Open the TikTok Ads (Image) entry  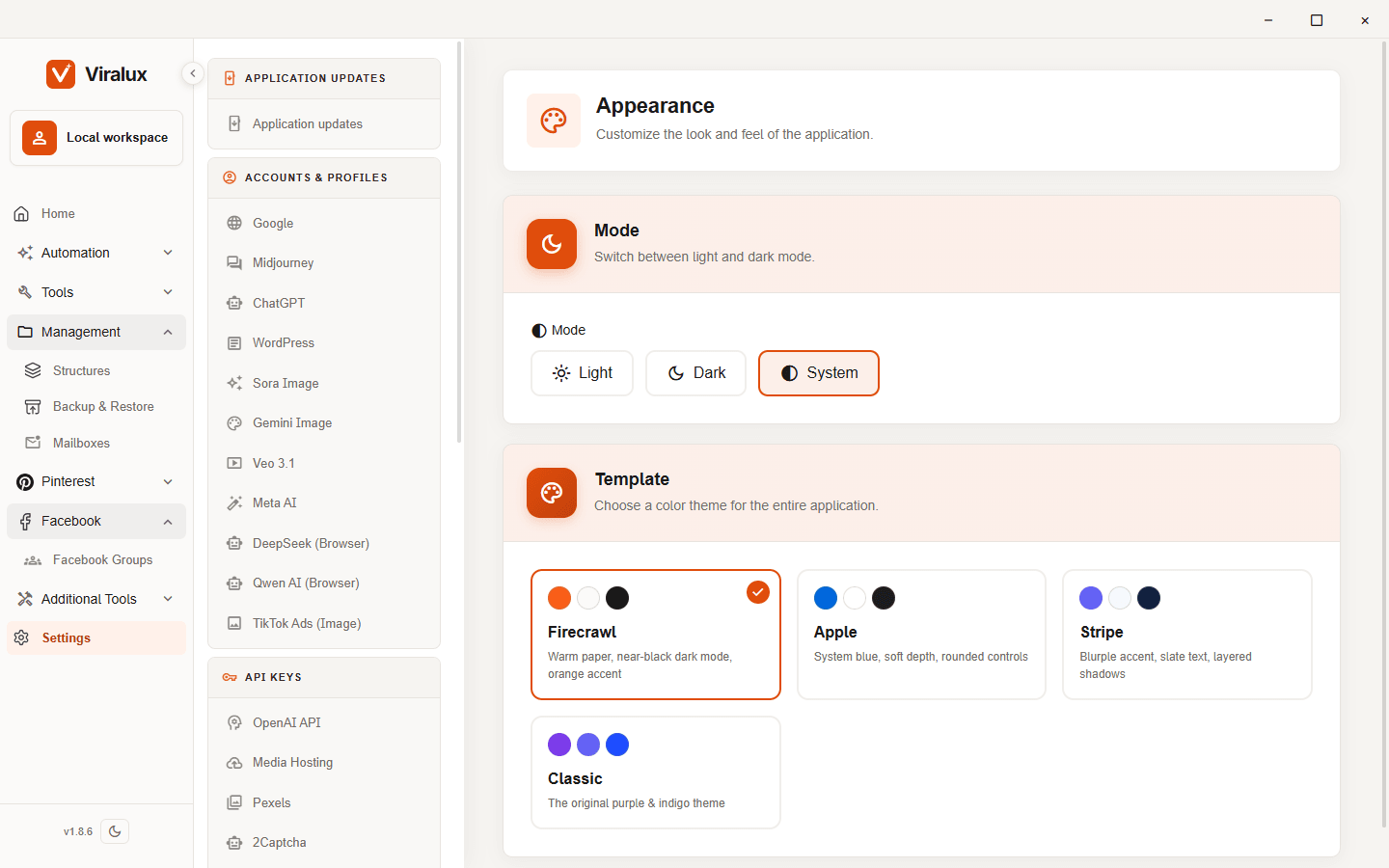[324, 623]
